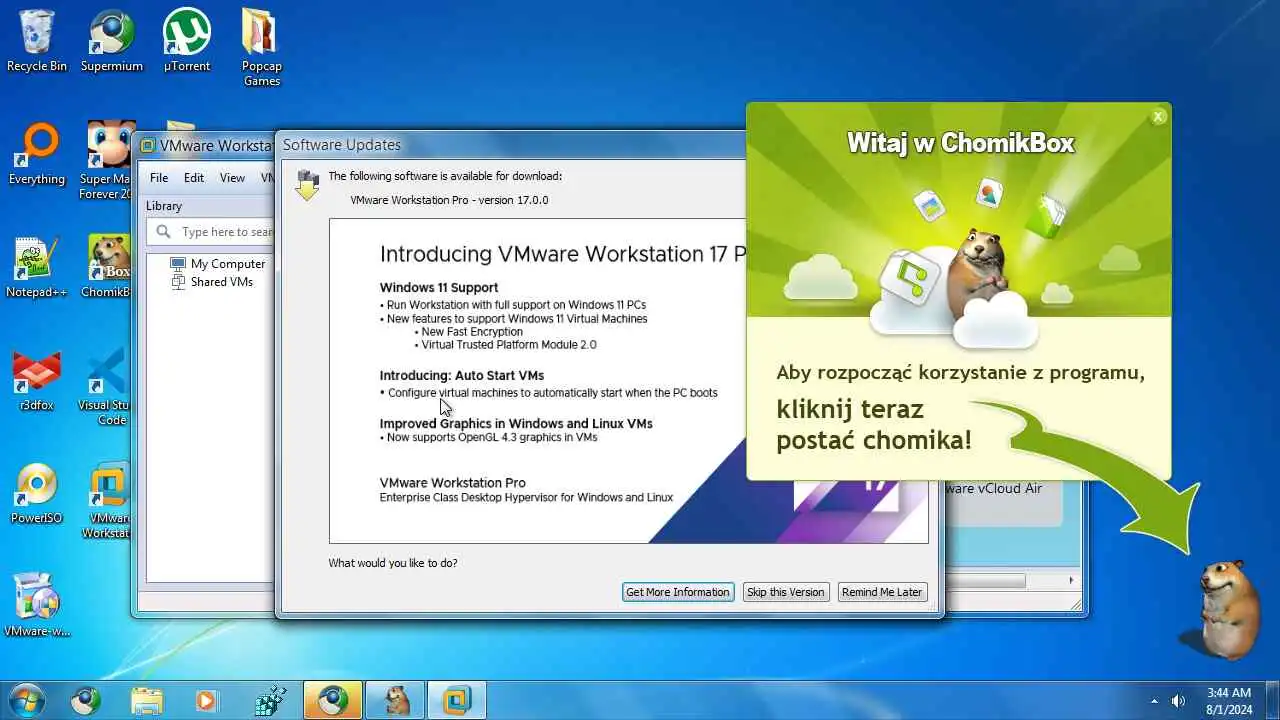Open Supermium from the taskbar
The height and width of the screenshot is (720, 1280).
[x=87, y=700]
